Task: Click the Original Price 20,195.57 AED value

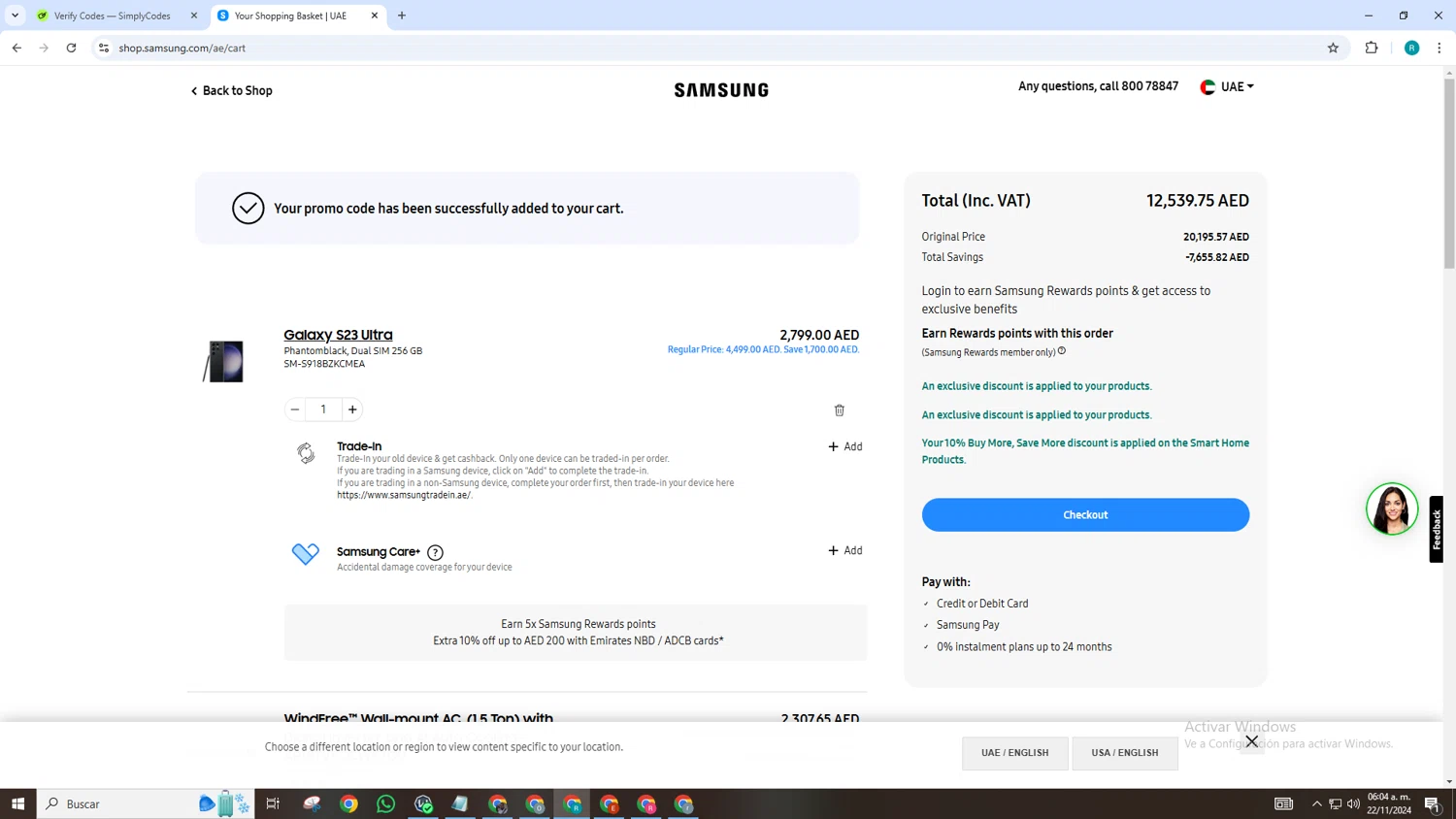Action: (1215, 237)
